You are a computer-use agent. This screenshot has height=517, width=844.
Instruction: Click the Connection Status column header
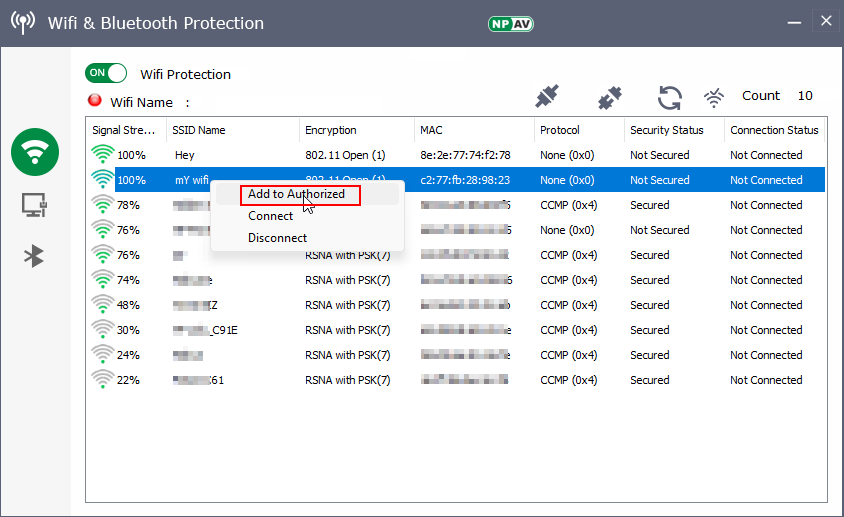click(774, 130)
